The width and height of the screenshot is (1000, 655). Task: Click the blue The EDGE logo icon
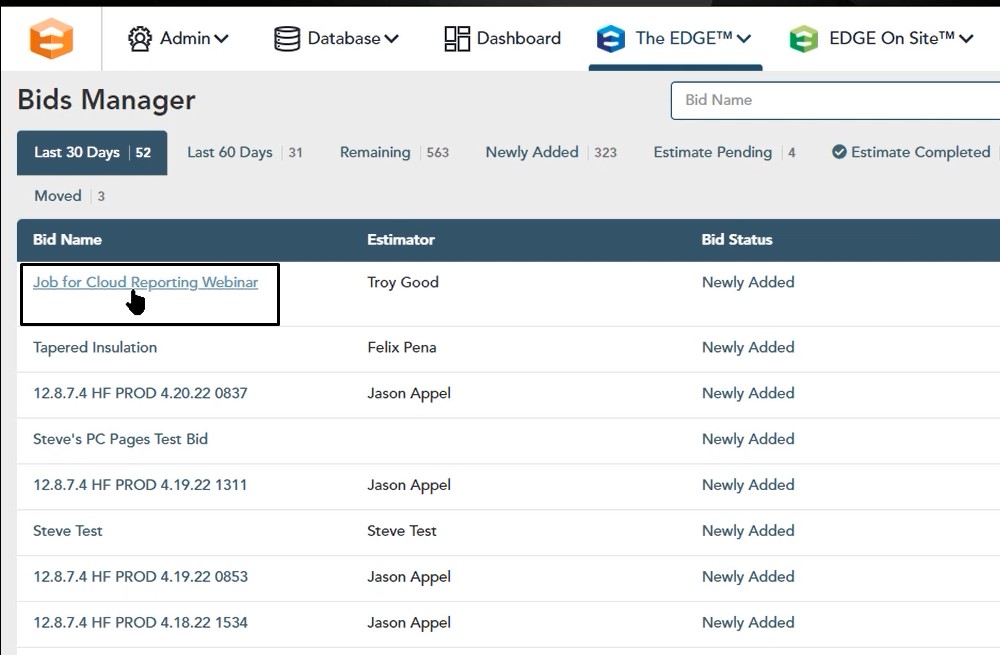click(x=610, y=39)
